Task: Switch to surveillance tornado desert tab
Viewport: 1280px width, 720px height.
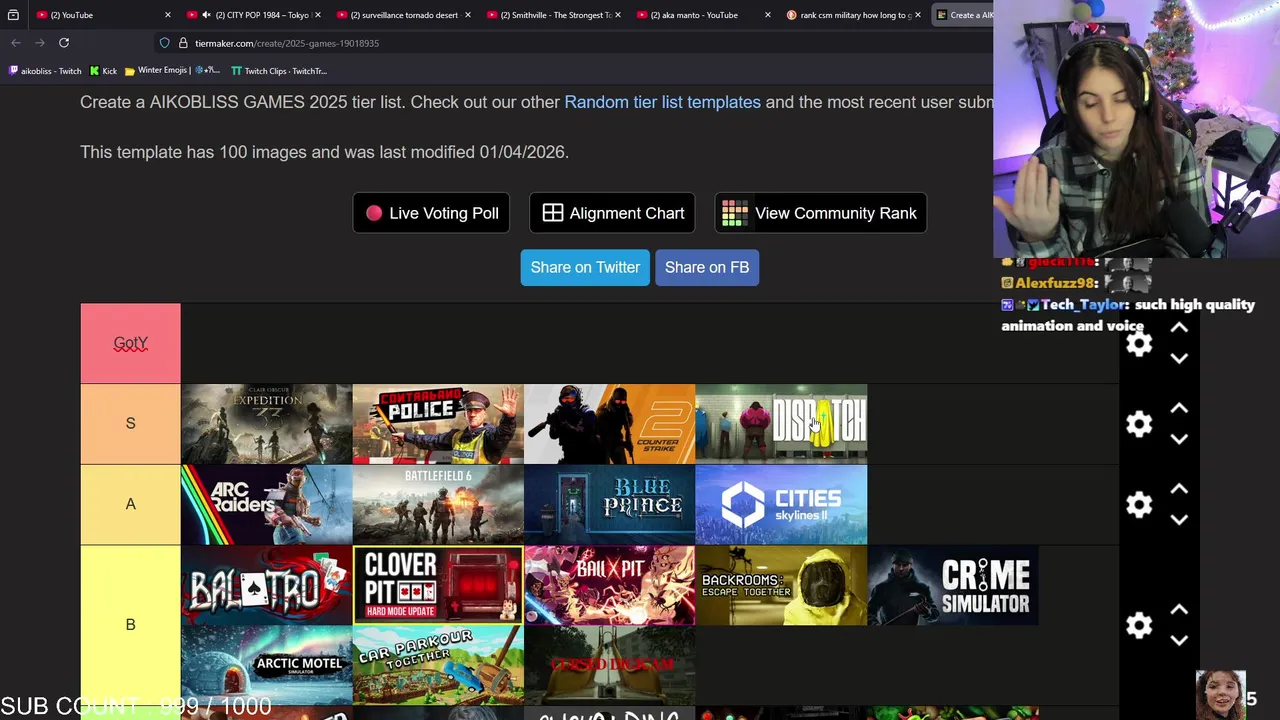Action: pos(404,15)
